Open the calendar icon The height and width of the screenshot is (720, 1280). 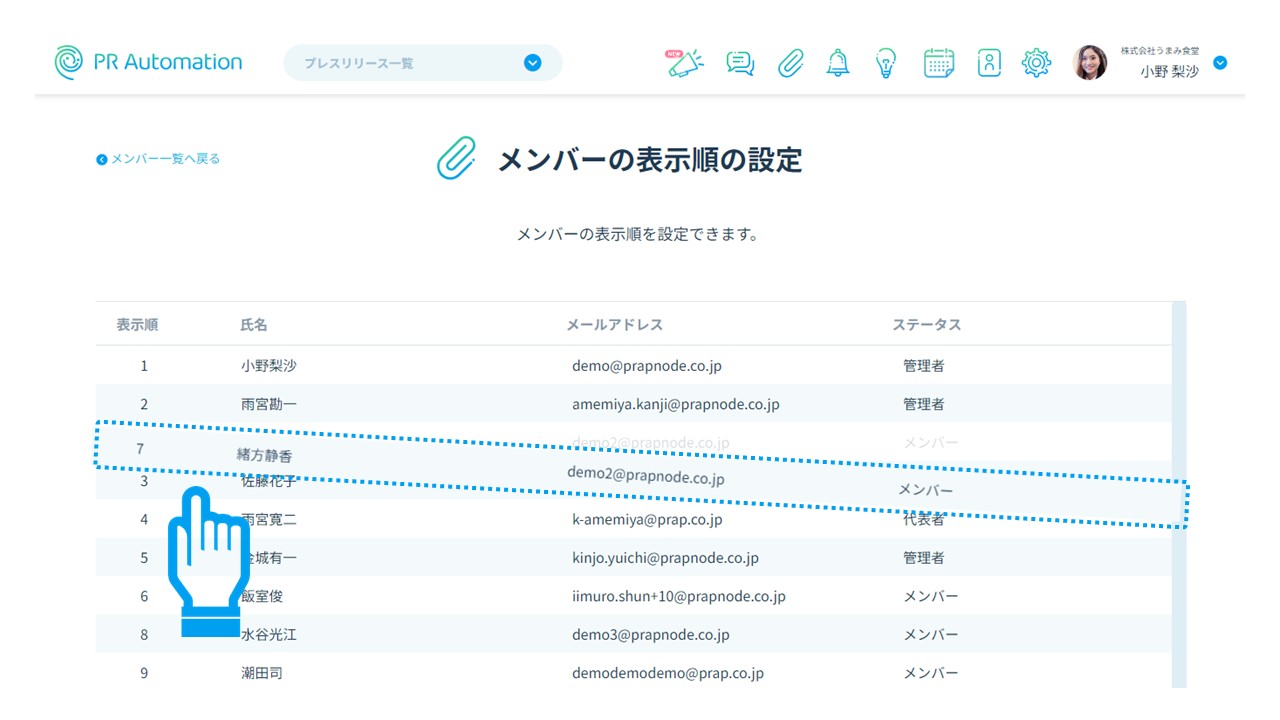[x=938, y=63]
